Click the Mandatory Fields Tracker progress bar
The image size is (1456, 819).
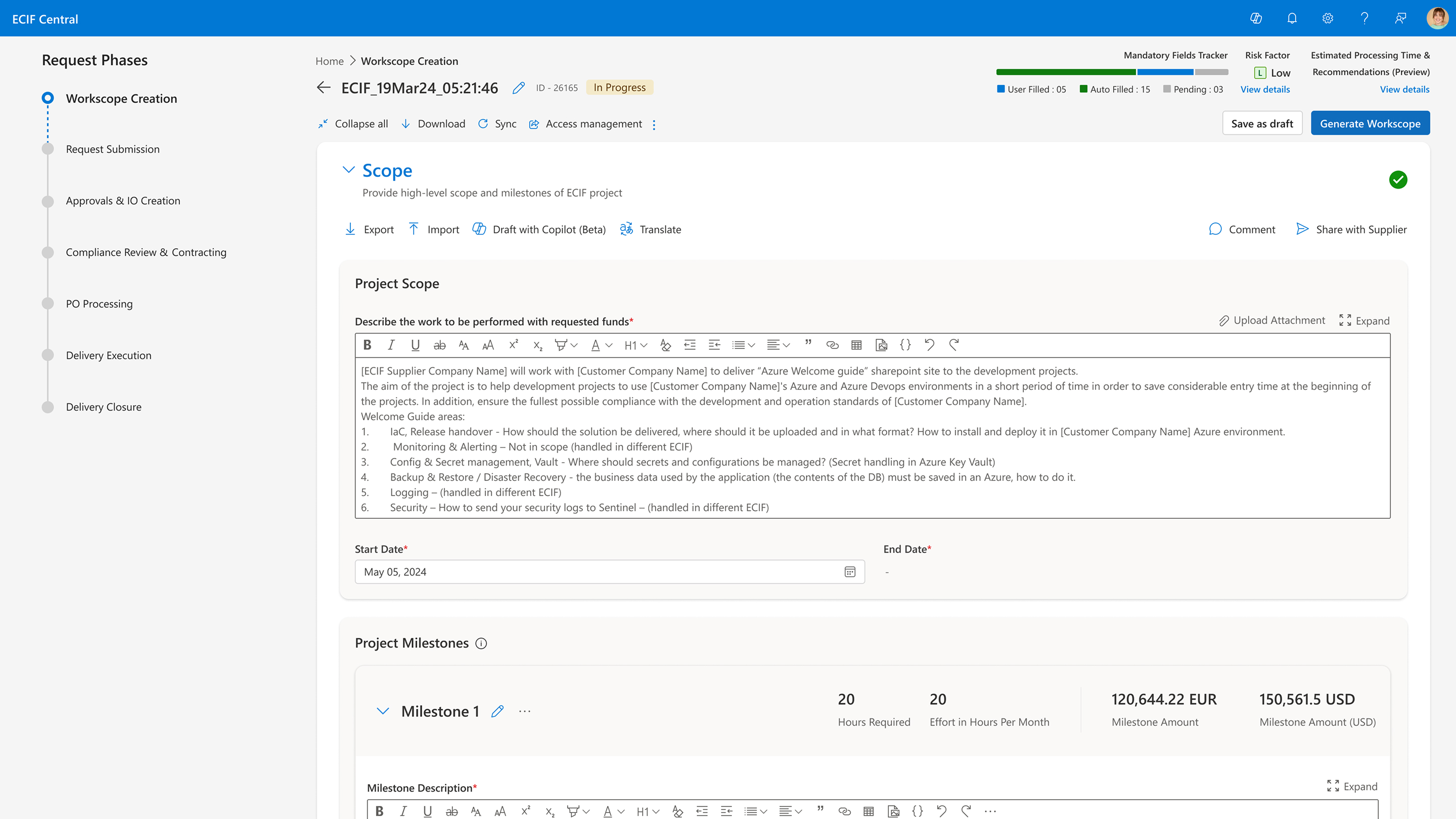1112,72
